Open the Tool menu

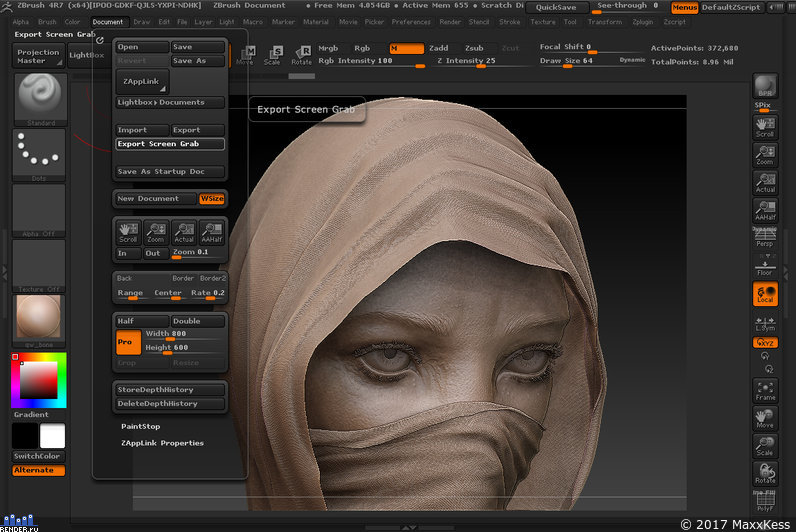coord(570,22)
